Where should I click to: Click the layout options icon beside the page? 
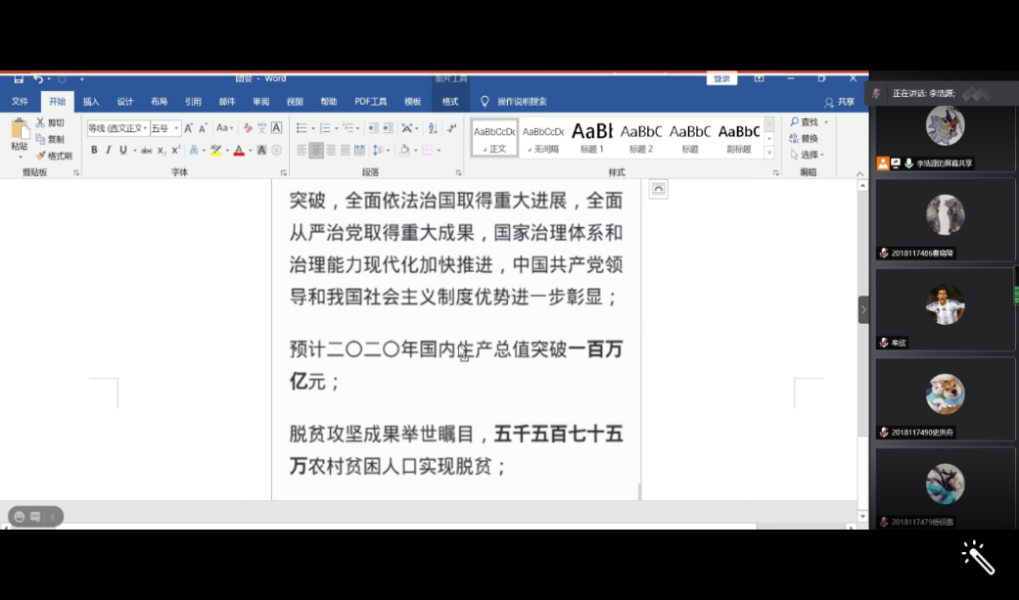click(658, 189)
